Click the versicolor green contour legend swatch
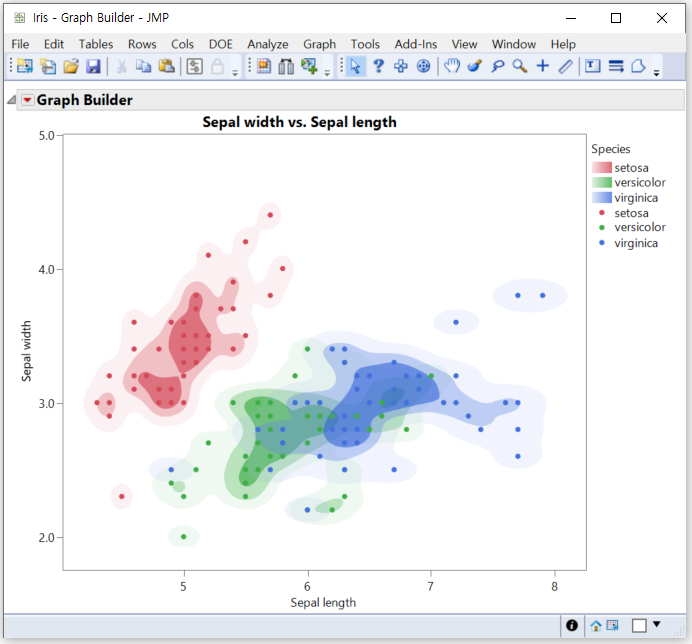The height and width of the screenshot is (644, 692). tap(602, 183)
